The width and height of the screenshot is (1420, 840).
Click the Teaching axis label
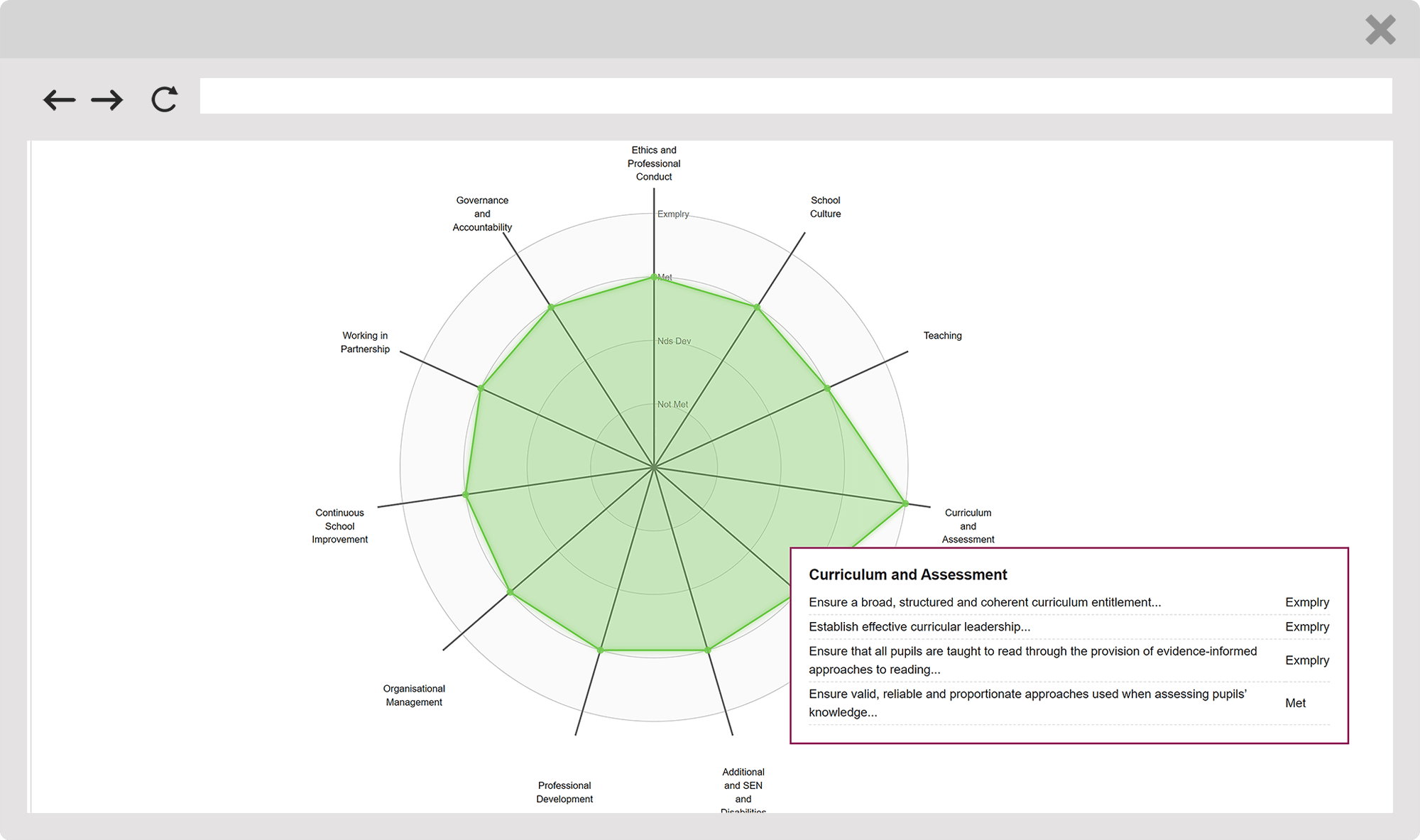point(942,335)
